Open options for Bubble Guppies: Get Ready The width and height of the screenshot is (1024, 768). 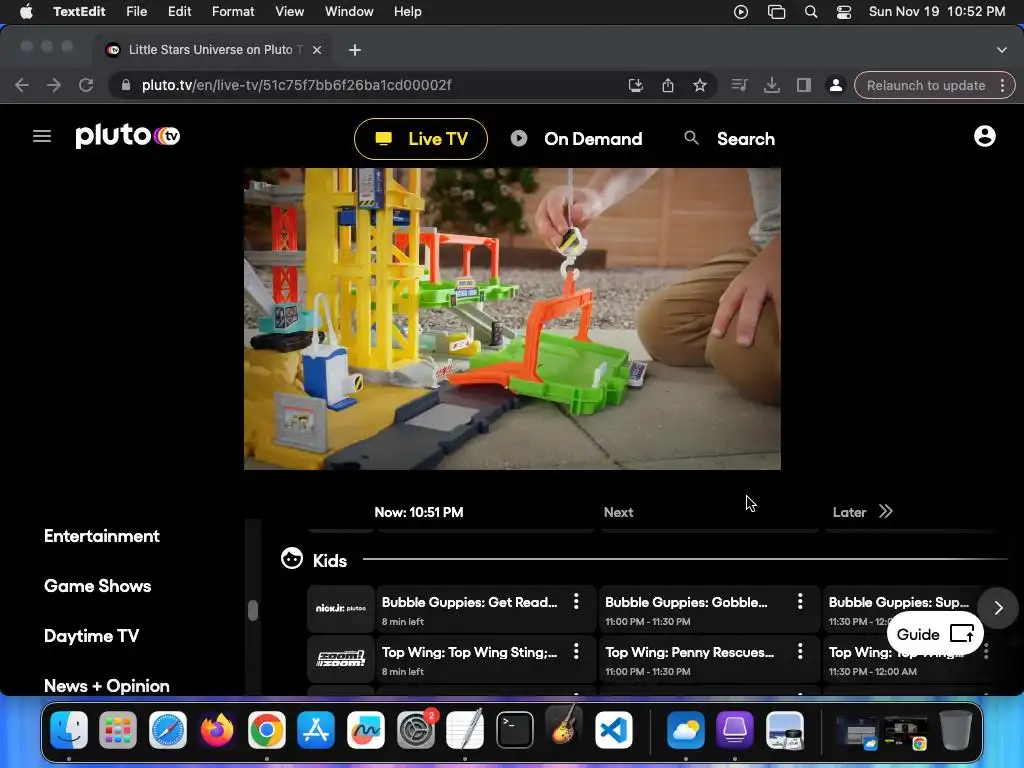coord(576,601)
